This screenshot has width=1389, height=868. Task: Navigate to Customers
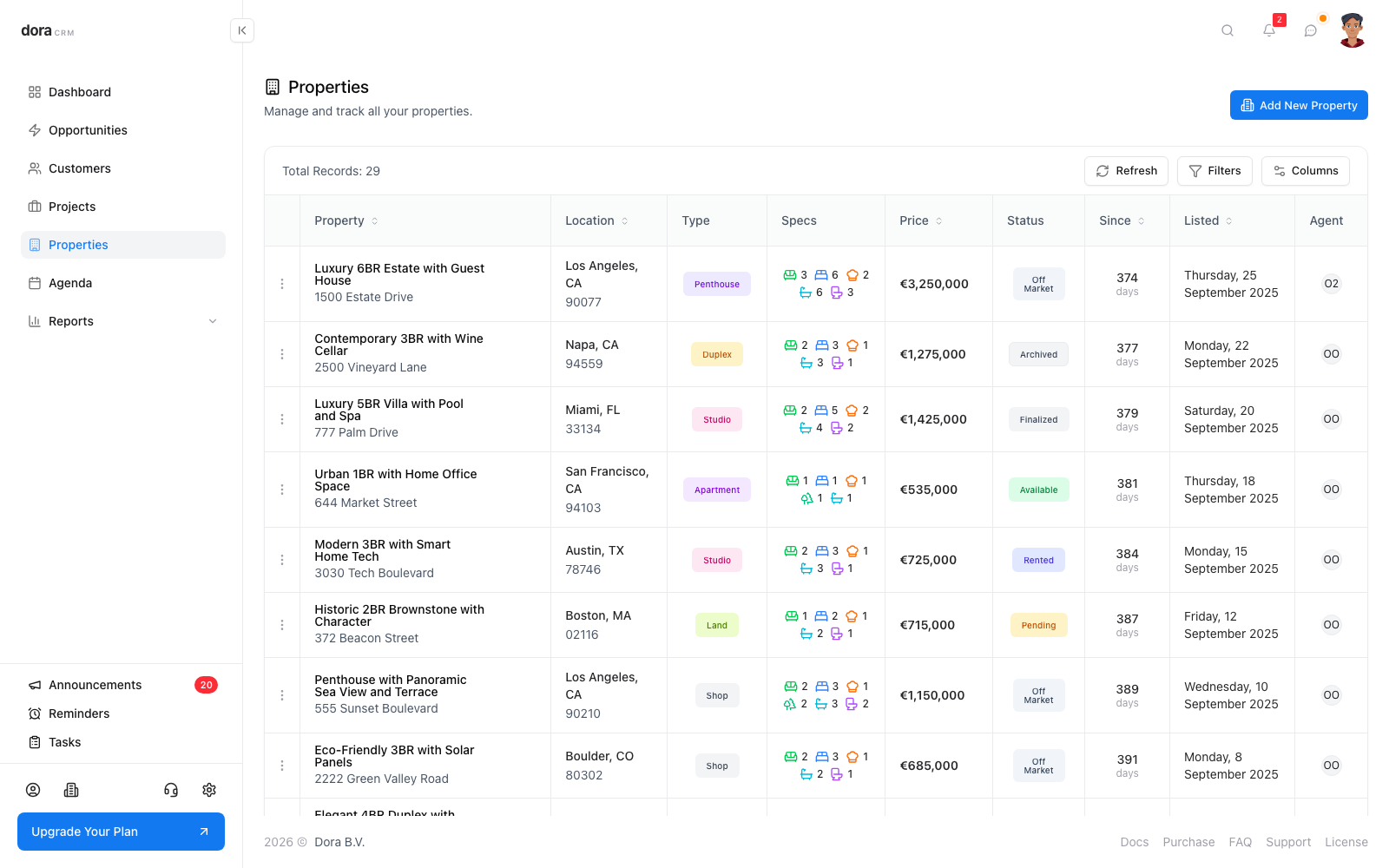tap(123, 168)
